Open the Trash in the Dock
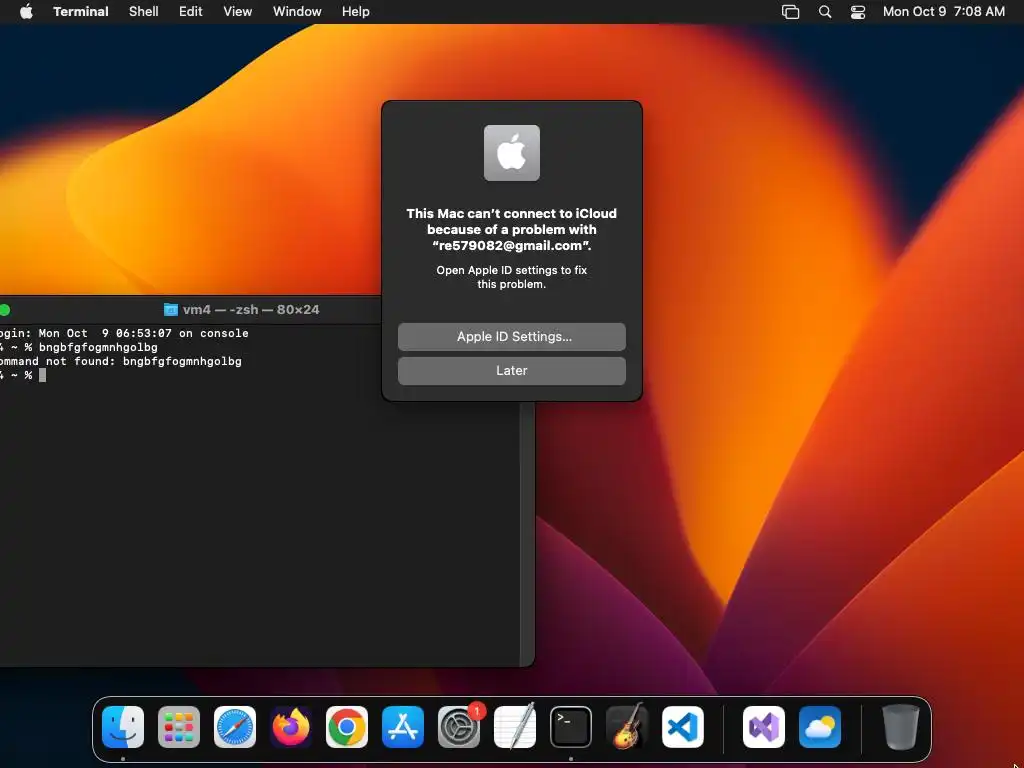This screenshot has width=1024, height=768. pyautogui.click(x=901, y=727)
